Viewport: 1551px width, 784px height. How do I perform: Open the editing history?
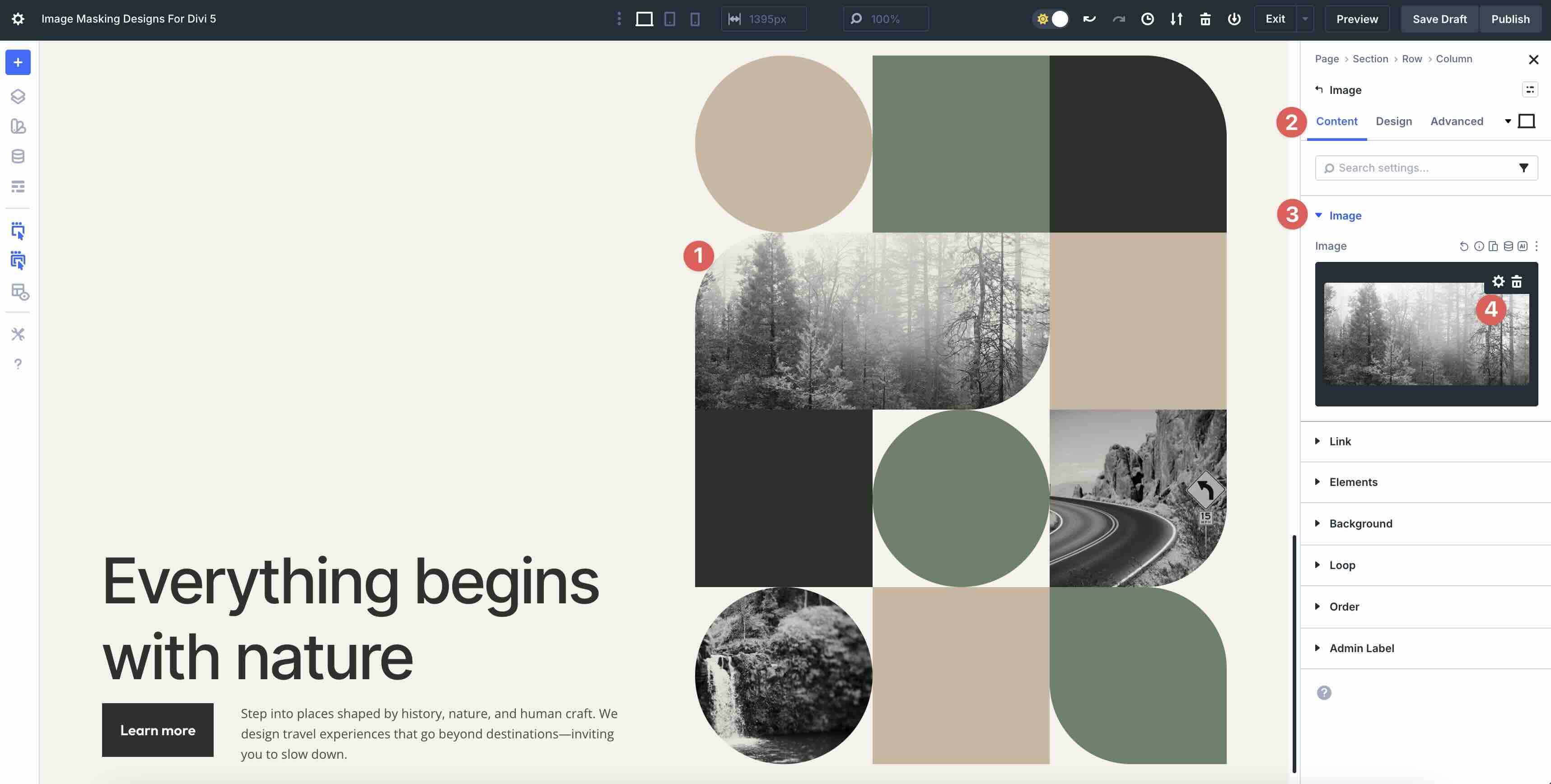point(1147,19)
